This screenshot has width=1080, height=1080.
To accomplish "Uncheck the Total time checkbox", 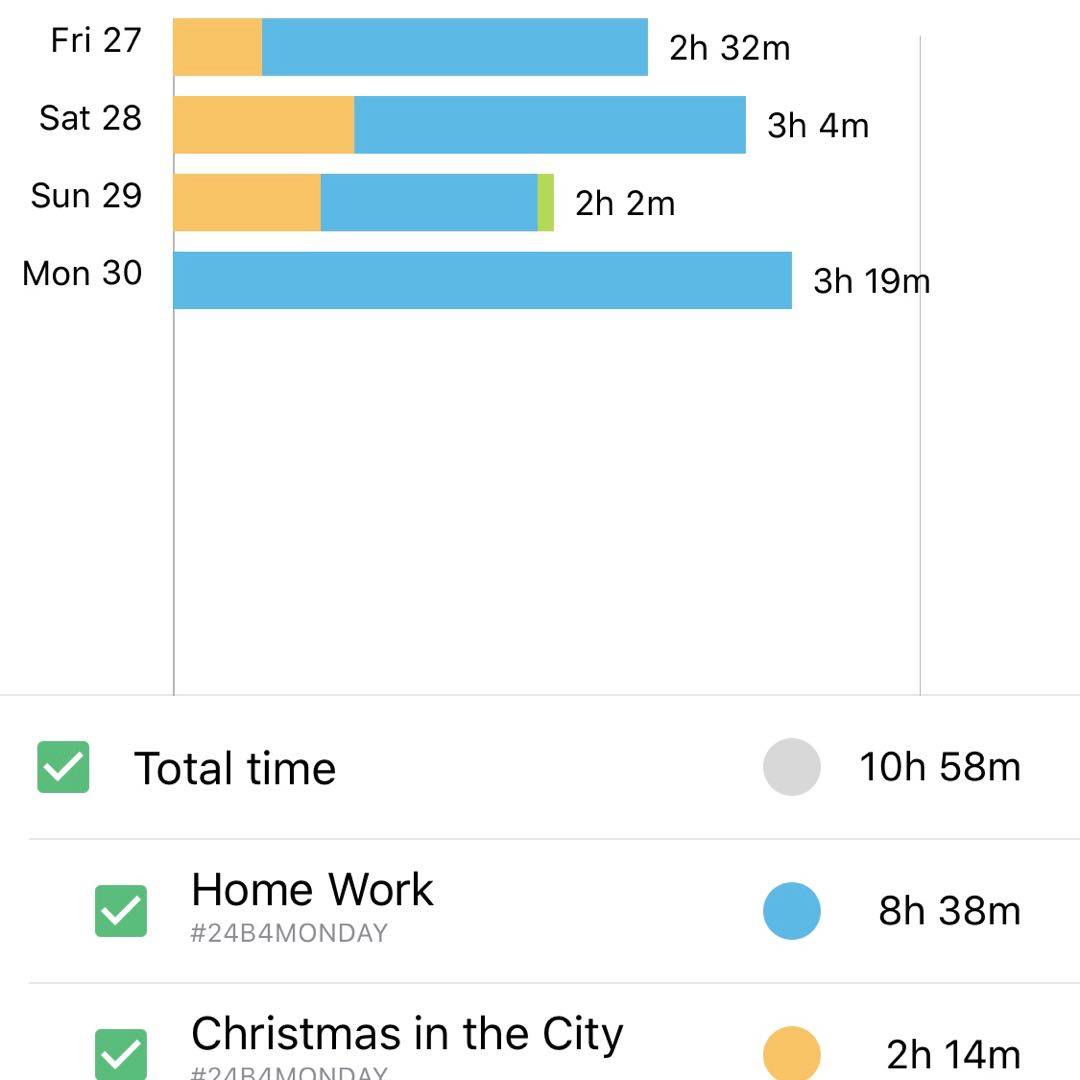I will pos(63,767).
